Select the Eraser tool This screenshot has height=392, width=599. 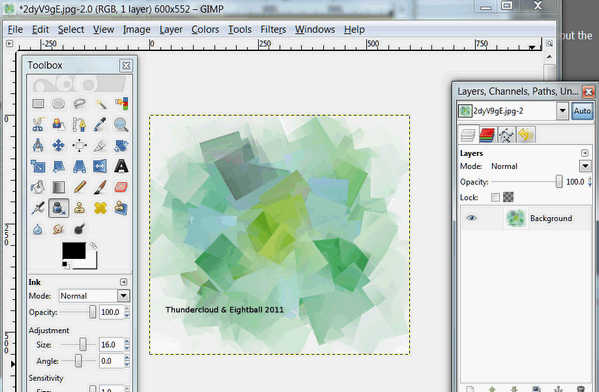(x=121, y=187)
